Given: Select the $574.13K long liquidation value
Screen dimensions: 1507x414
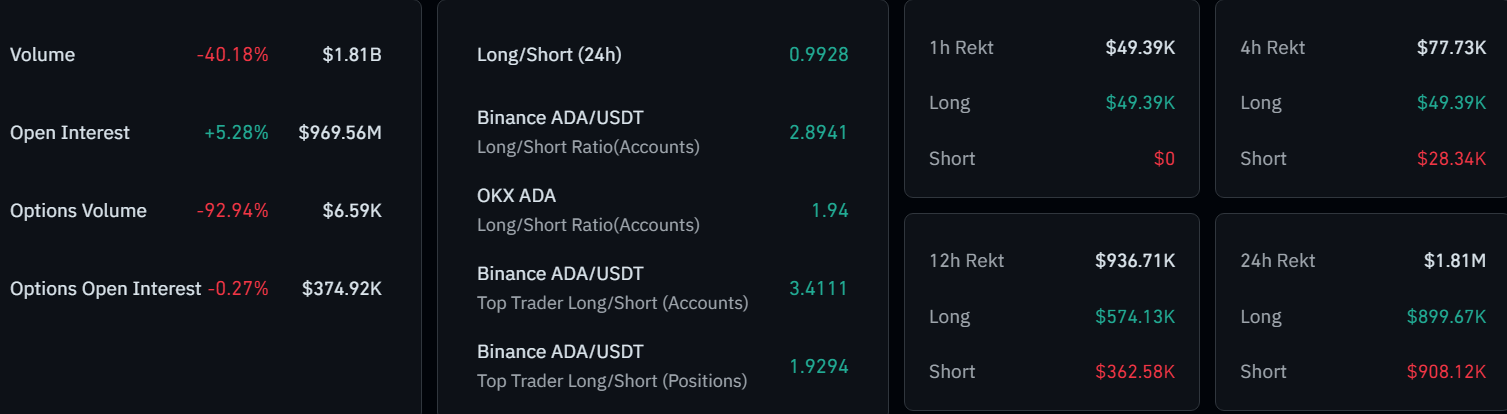Looking at the screenshot, I should 1135,317.
